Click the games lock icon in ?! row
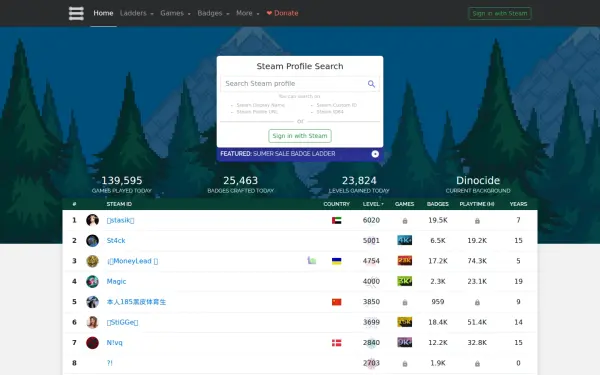This screenshot has height=375, width=600. pos(404,364)
